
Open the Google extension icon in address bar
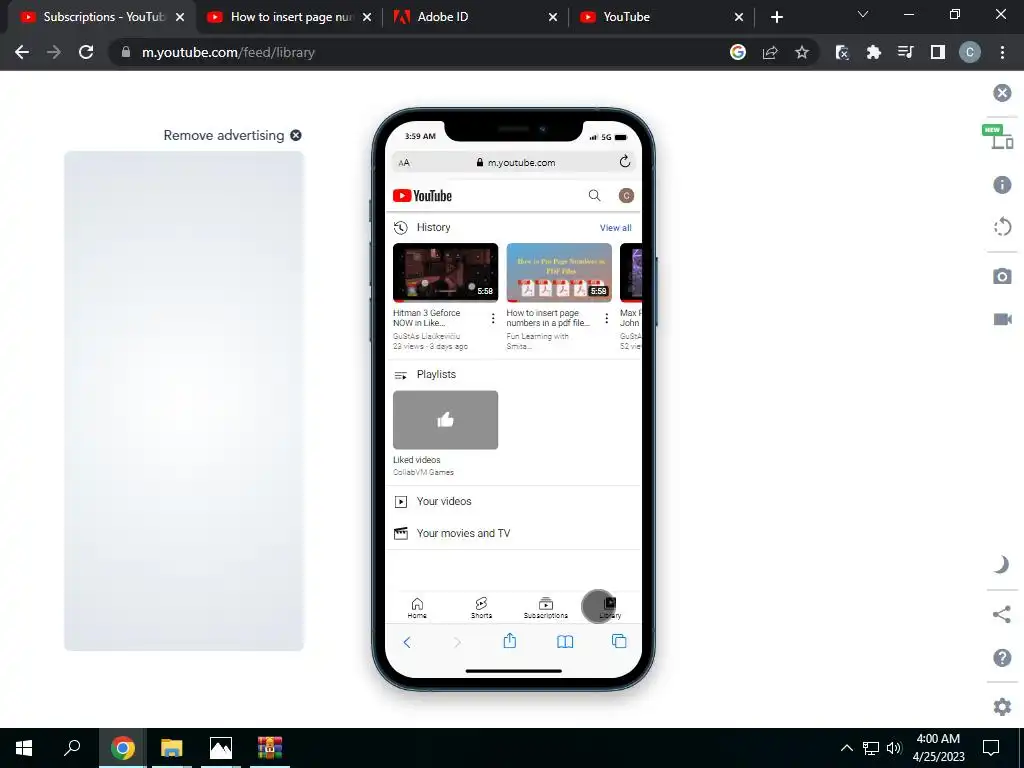[738, 52]
